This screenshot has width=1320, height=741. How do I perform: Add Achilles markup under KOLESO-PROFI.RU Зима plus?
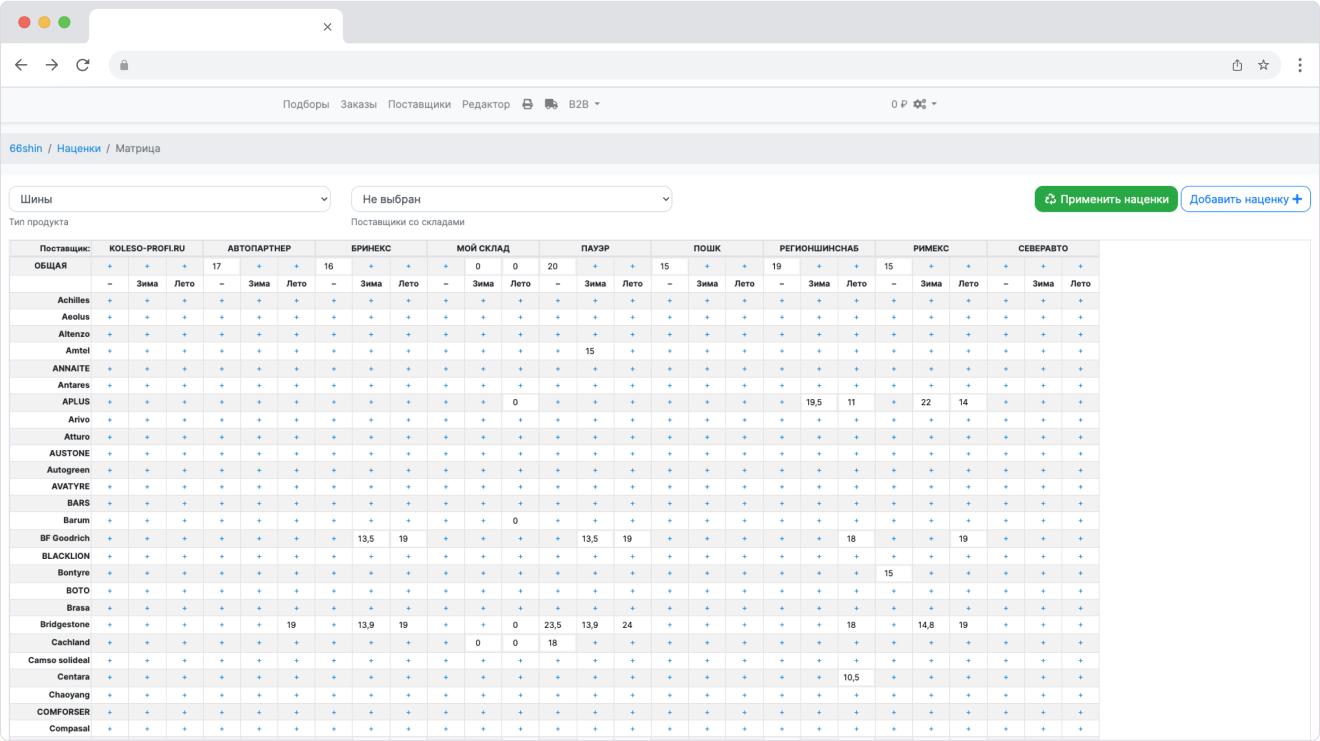147,300
